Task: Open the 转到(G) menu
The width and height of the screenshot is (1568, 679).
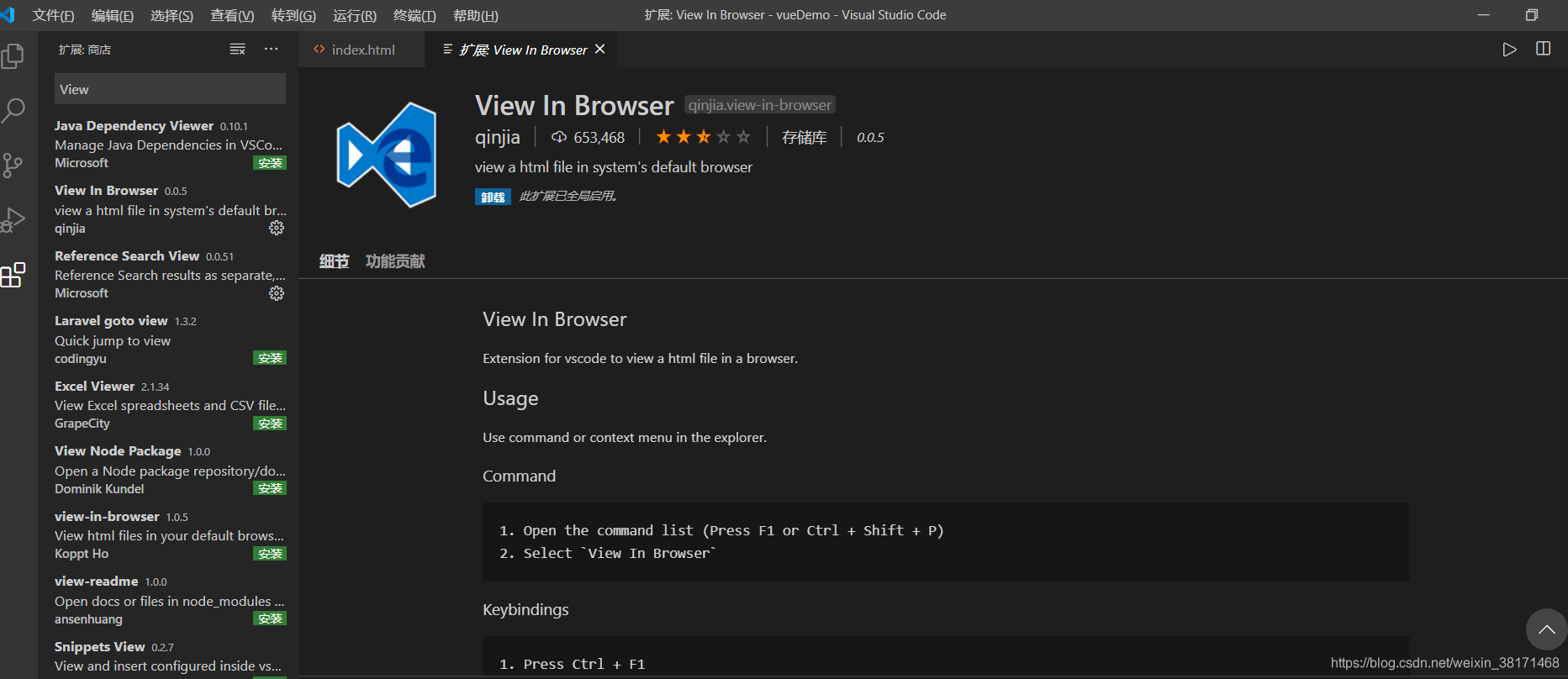Action: pos(293,15)
